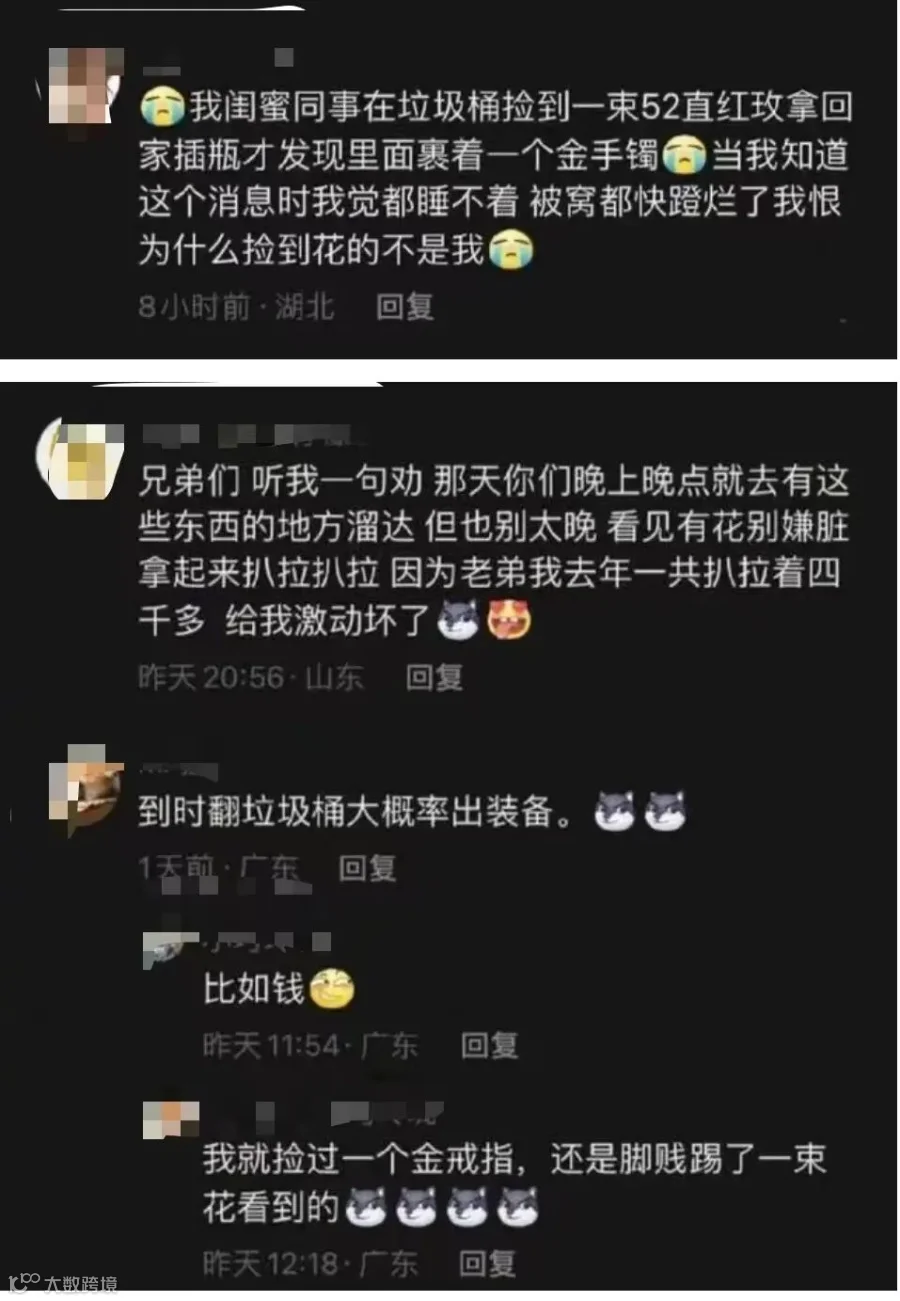Tap 回复 under the Shandong comment
Viewport: 900px width, 1301px height.
(x=434, y=677)
